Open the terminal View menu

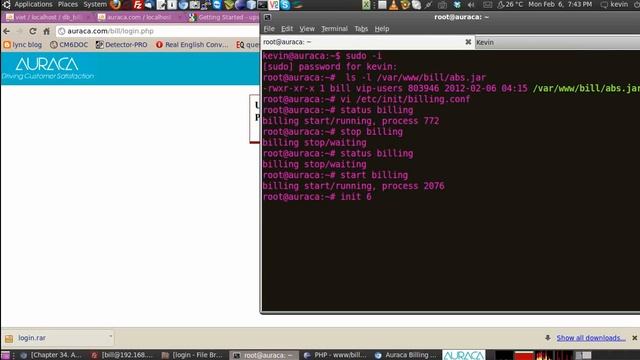307,29
